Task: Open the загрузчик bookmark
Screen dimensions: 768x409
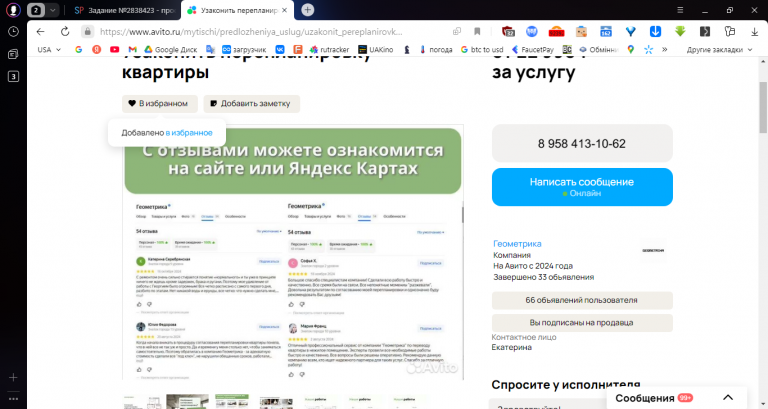Action: coord(244,49)
